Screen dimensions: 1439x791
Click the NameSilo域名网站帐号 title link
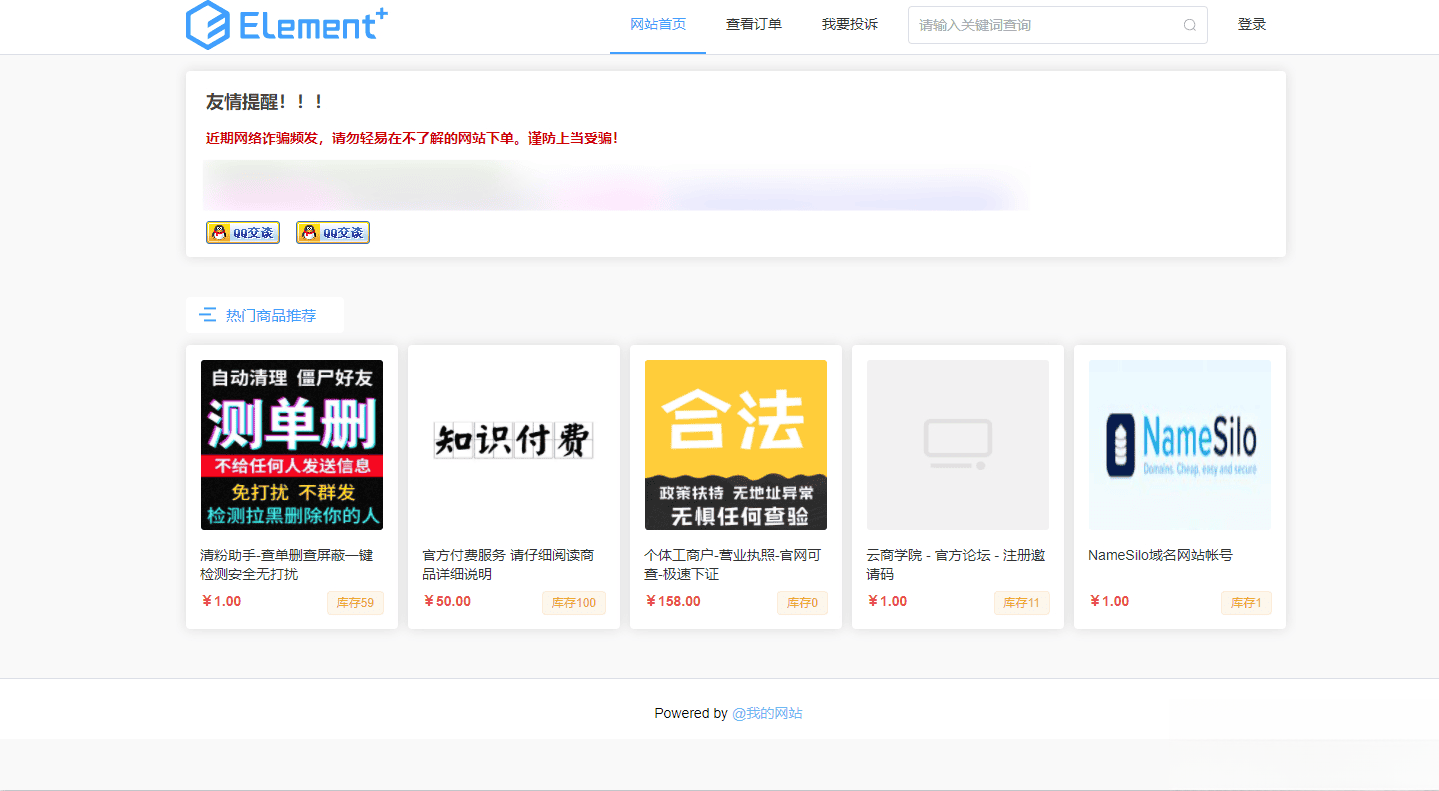(1161, 555)
